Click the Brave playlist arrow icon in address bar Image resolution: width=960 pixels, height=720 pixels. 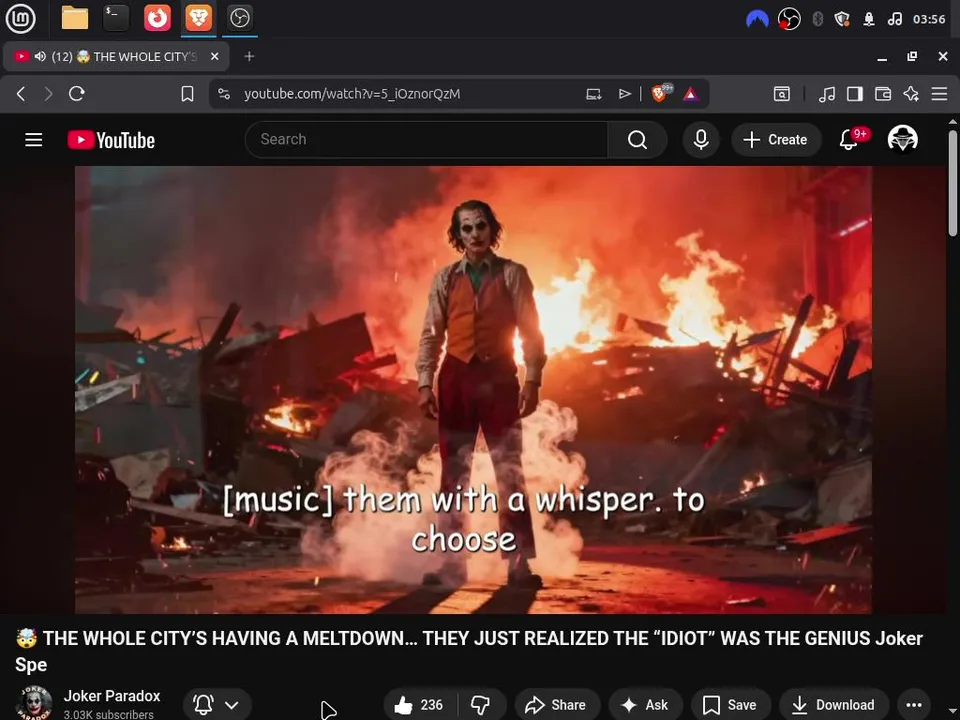point(624,94)
